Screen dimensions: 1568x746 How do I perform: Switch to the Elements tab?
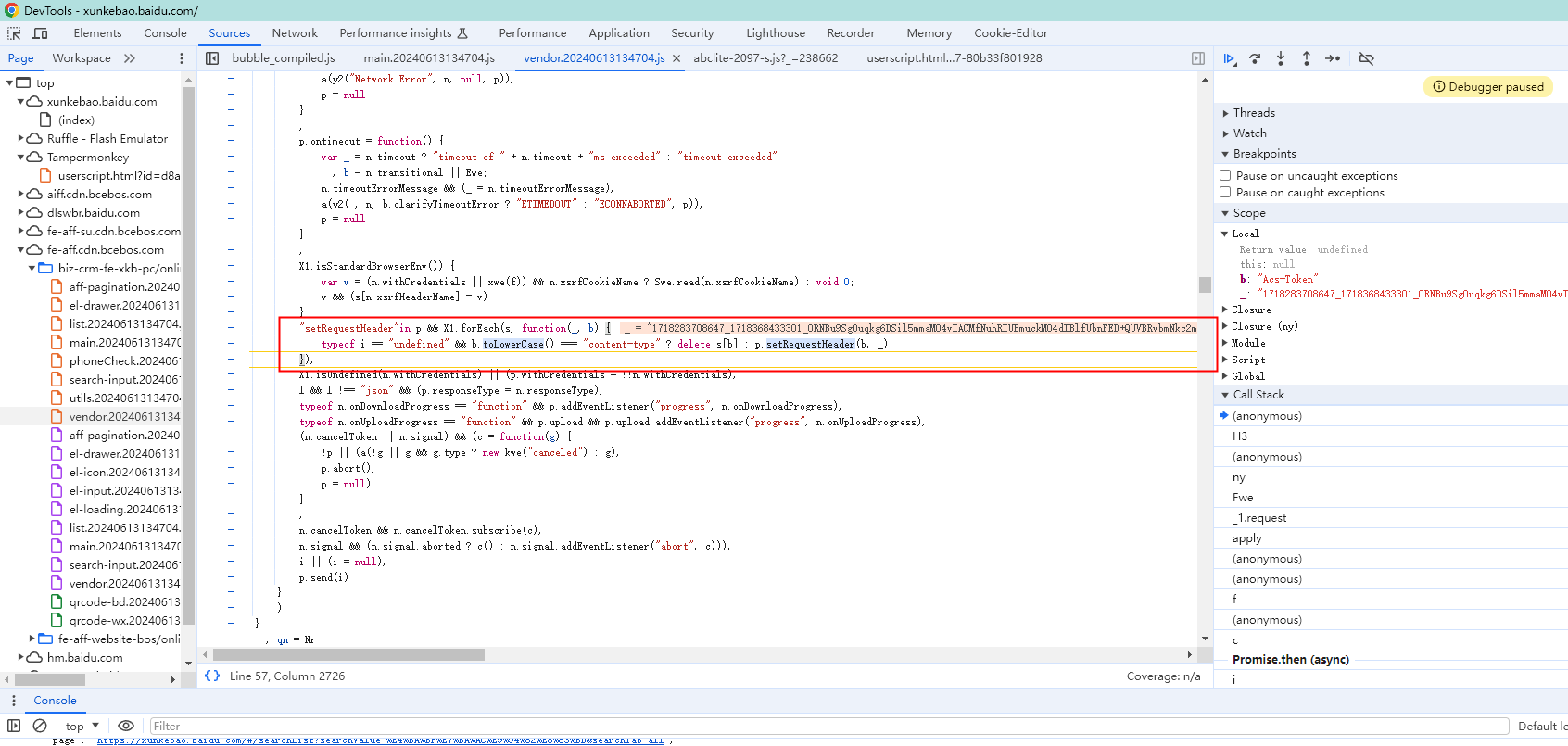point(97,33)
